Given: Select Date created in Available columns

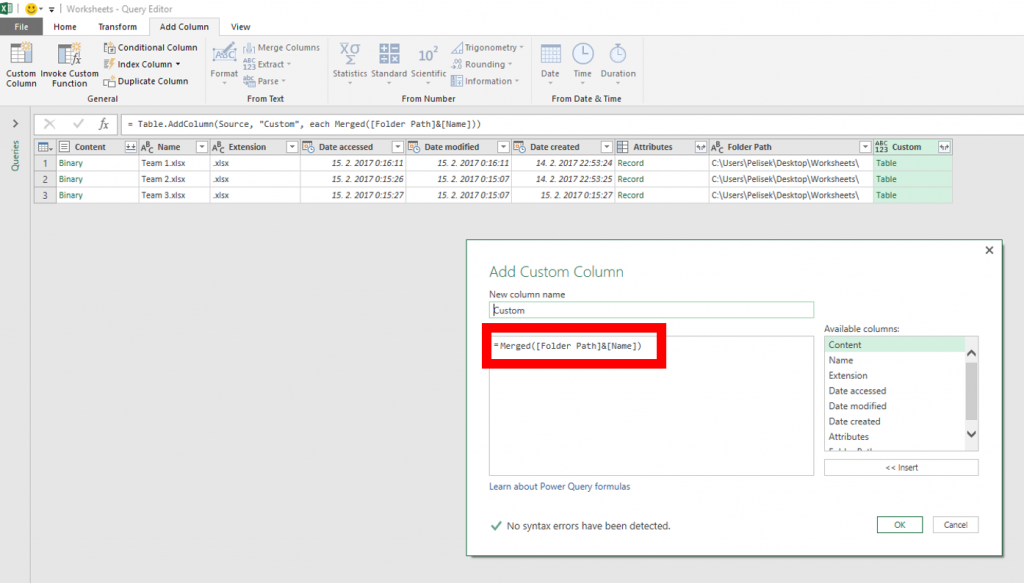Looking at the screenshot, I should 893,422.
